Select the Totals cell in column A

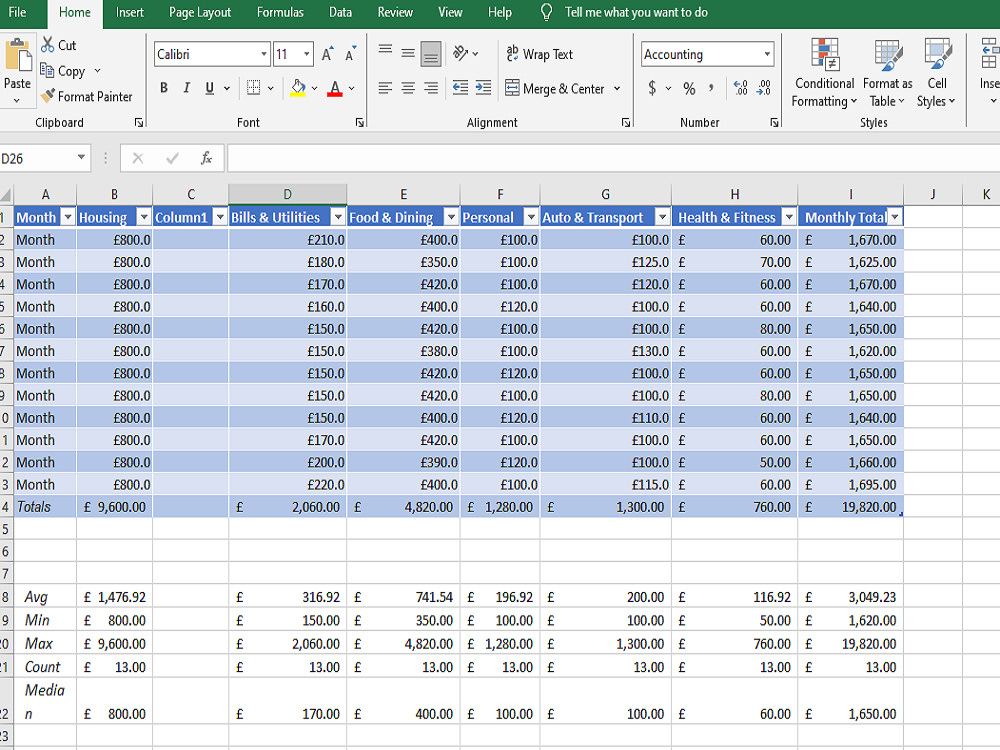coord(45,507)
